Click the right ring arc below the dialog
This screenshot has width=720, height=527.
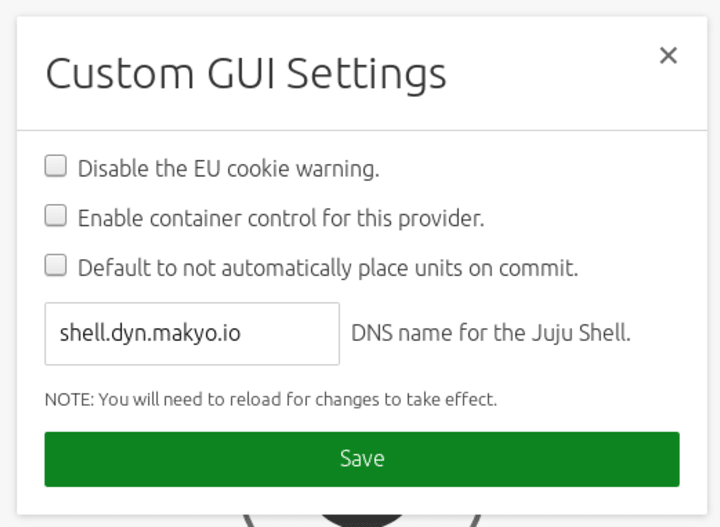(477, 520)
